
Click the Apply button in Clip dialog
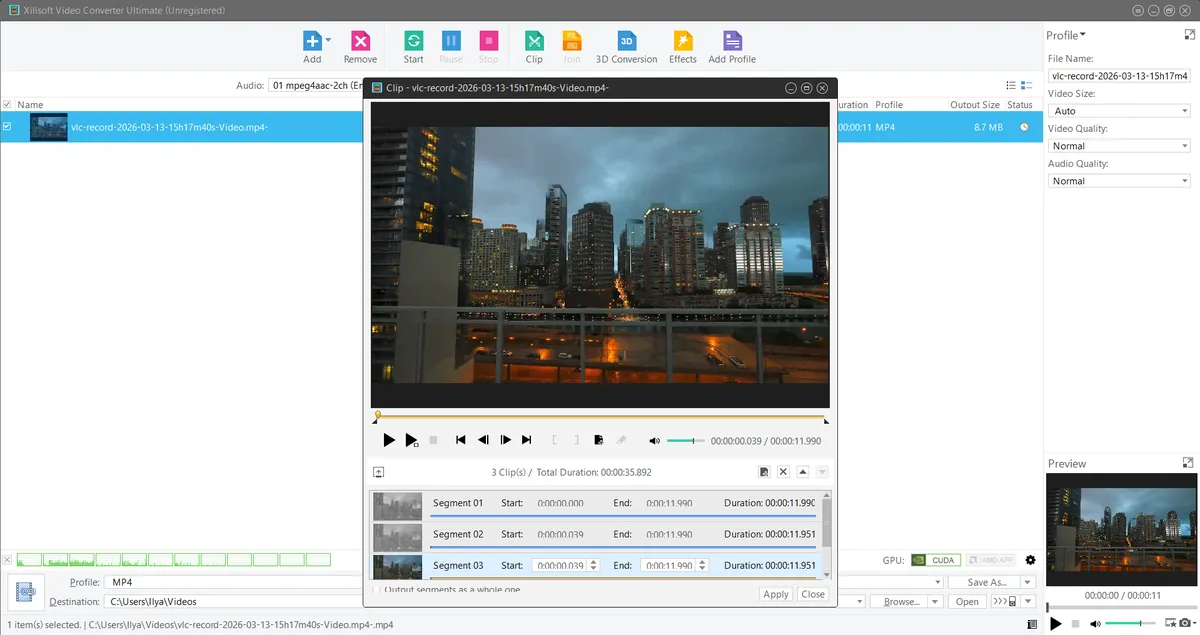tap(776, 594)
